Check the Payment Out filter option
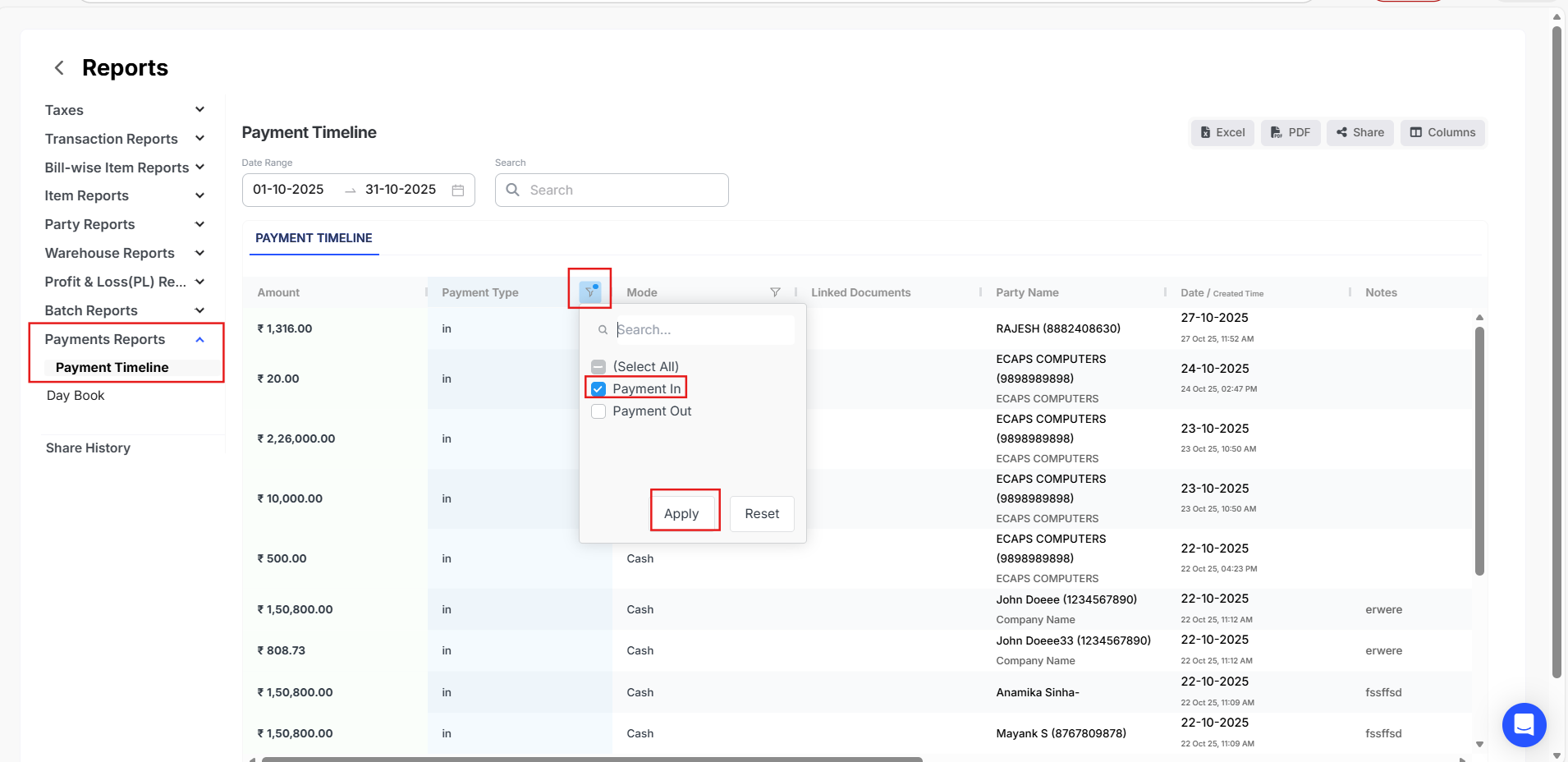The image size is (1568, 762). (x=598, y=411)
